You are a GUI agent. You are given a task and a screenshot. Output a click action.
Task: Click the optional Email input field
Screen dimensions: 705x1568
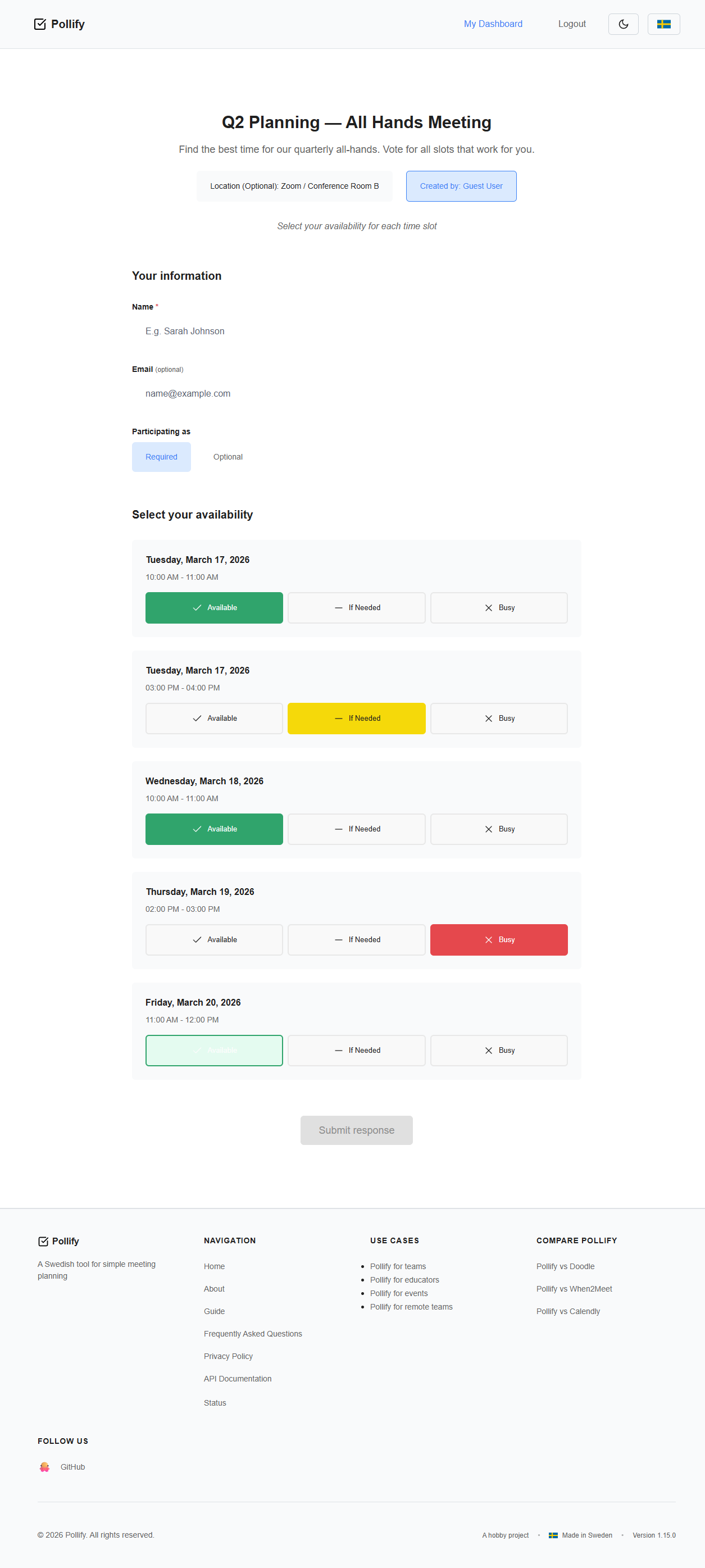pyautogui.click(x=356, y=393)
